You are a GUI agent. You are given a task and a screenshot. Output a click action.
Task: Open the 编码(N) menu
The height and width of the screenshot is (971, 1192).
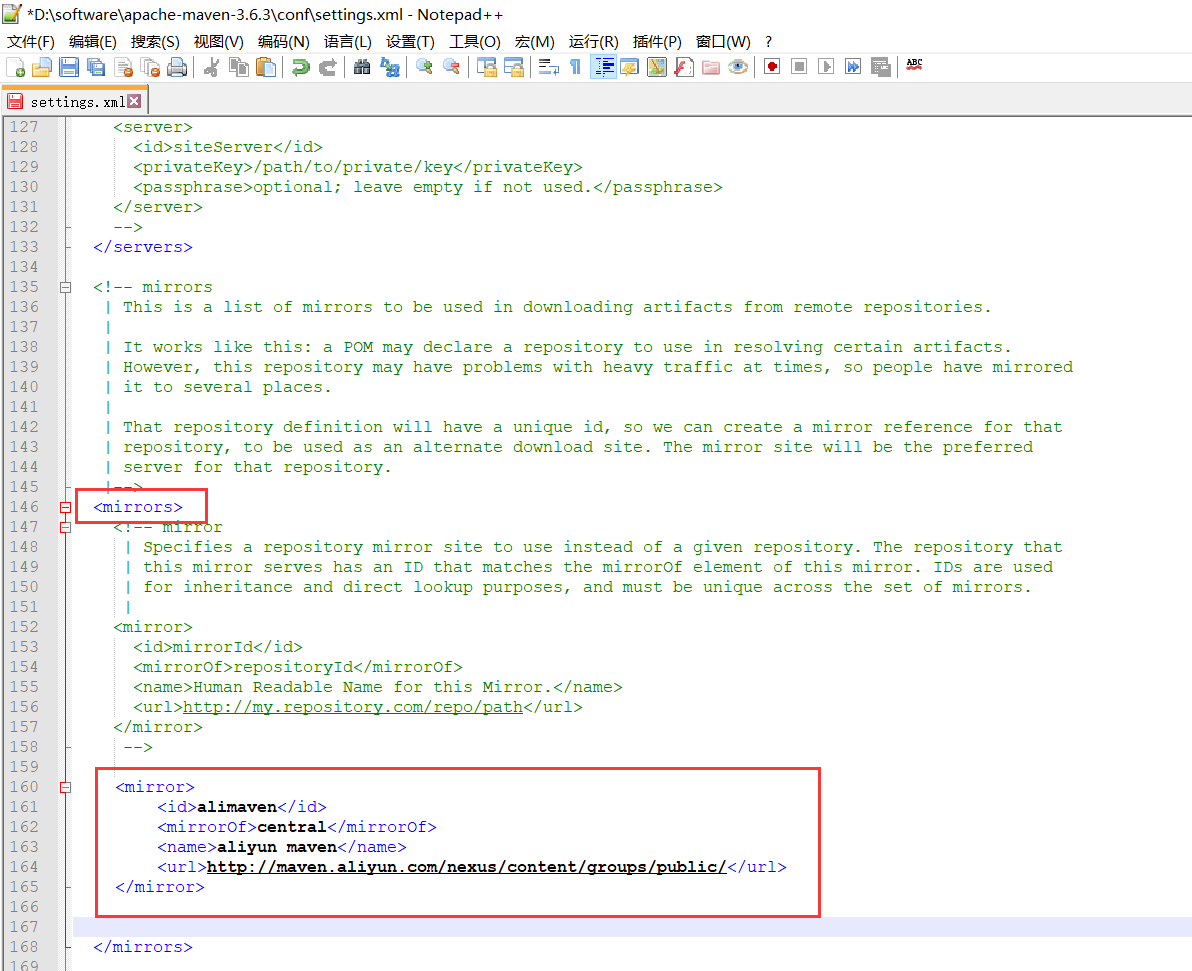pyautogui.click(x=284, y=42)
